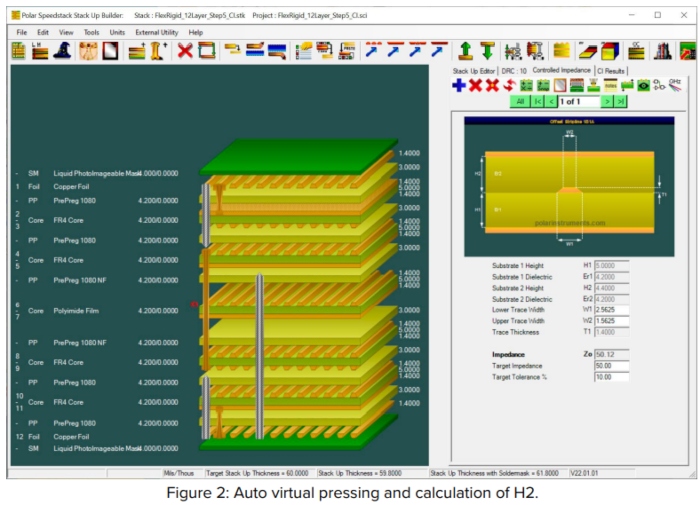Open the Edit menu

click(43, 32)
